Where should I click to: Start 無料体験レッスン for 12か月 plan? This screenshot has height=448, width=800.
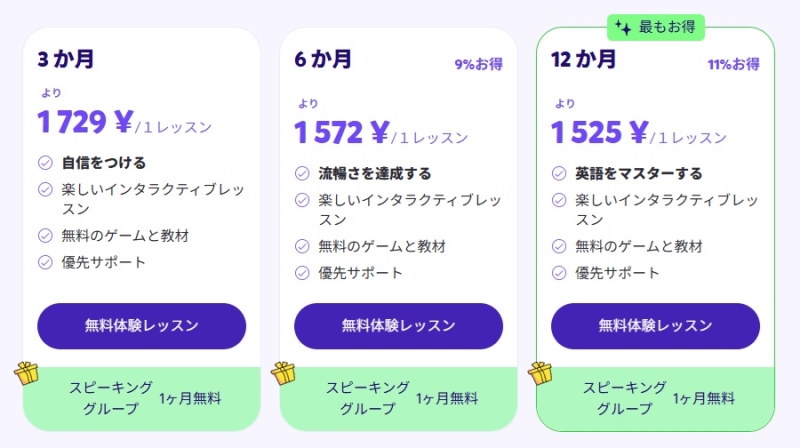(x=655, y=326)
